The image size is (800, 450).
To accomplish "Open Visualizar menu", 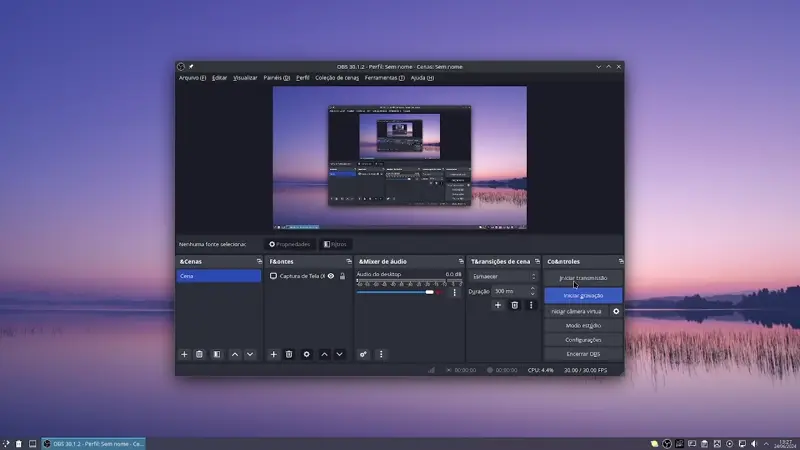I will [x=245, y=78].
